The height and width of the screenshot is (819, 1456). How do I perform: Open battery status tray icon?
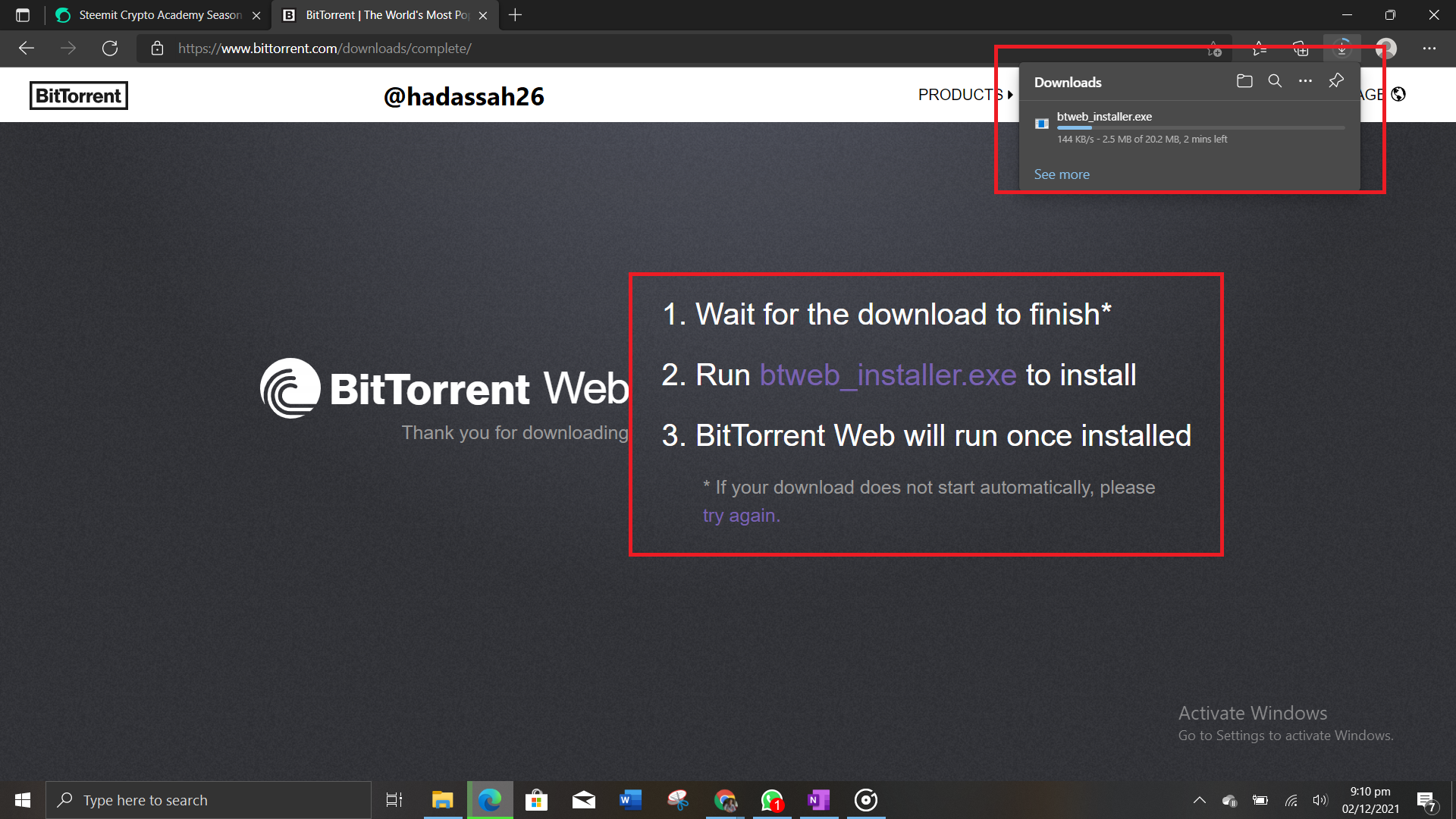(x=1260, y=800)
